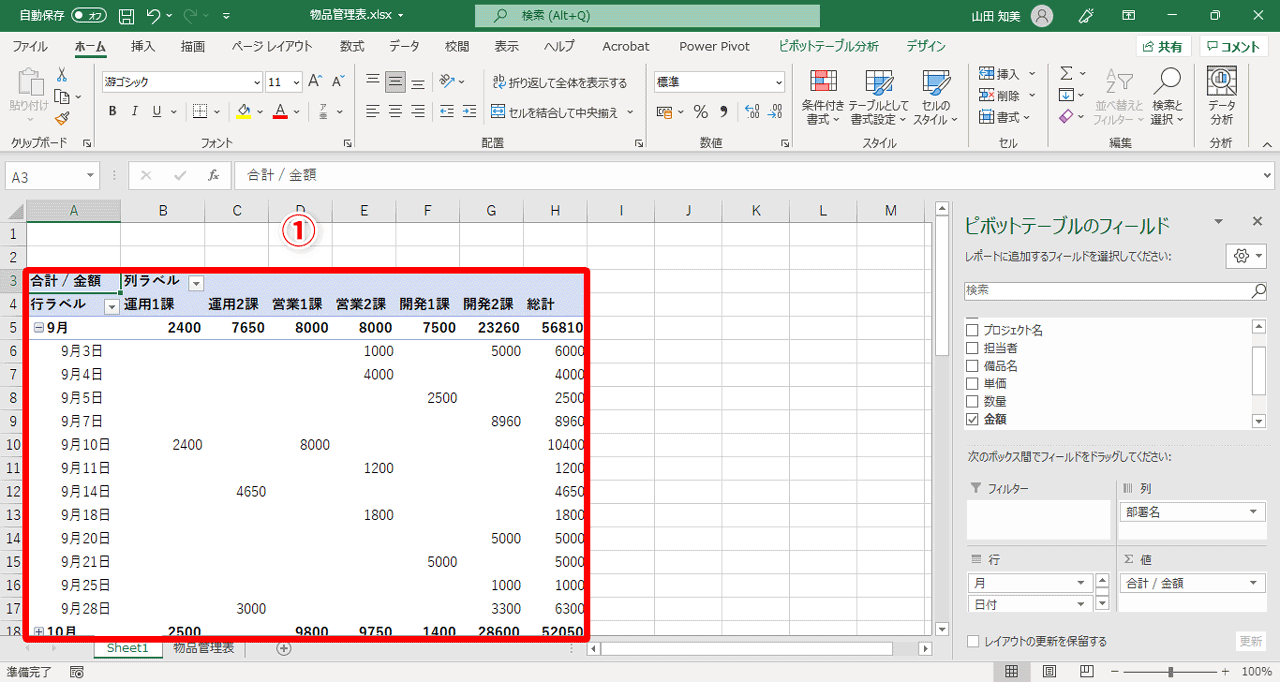Check the 単価 field checkbox
Image resolution: width=1280 pixels, height=682 pixels.
pyautogui.click(x=971, y=384)
